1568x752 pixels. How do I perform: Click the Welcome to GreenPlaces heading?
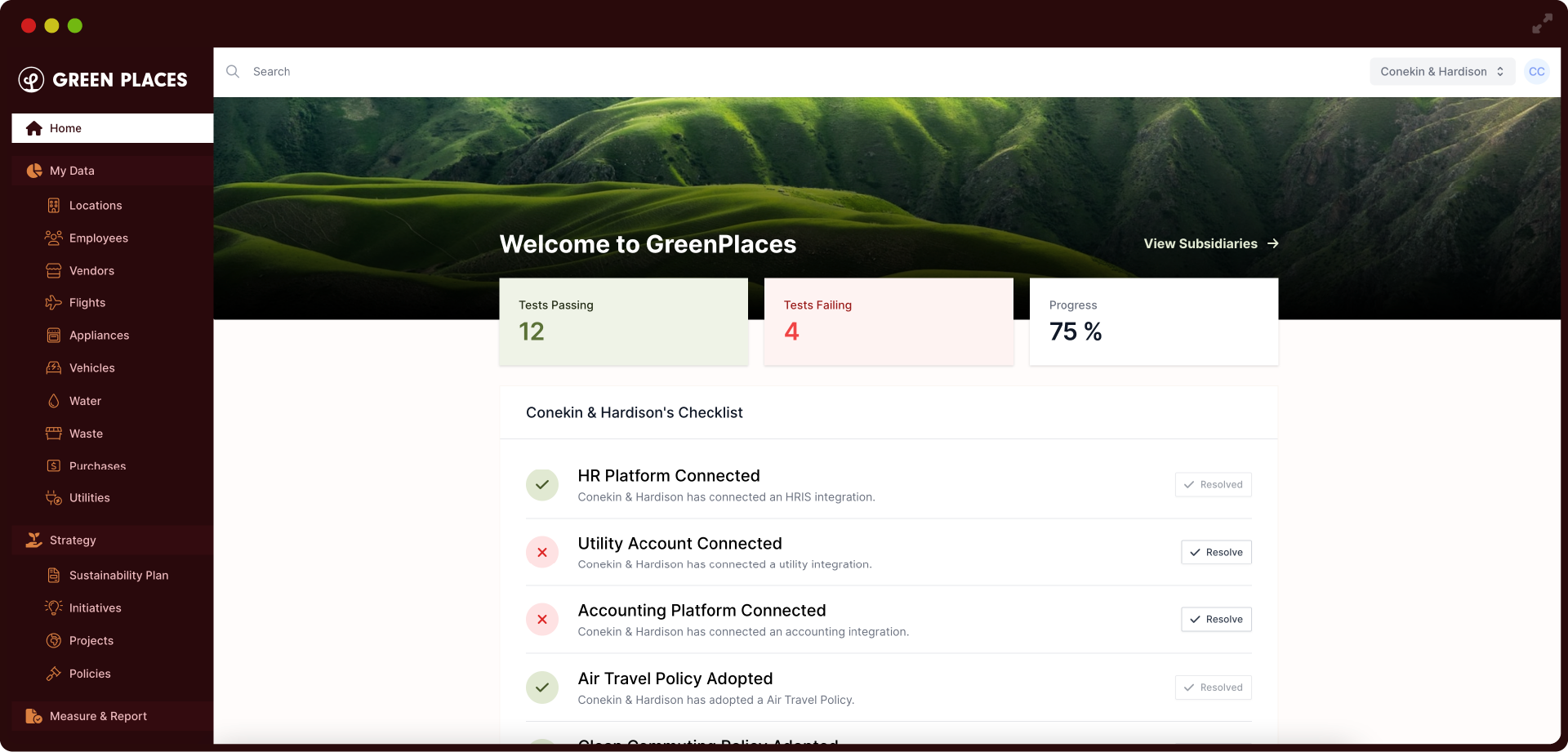click(x=648, y=244)
